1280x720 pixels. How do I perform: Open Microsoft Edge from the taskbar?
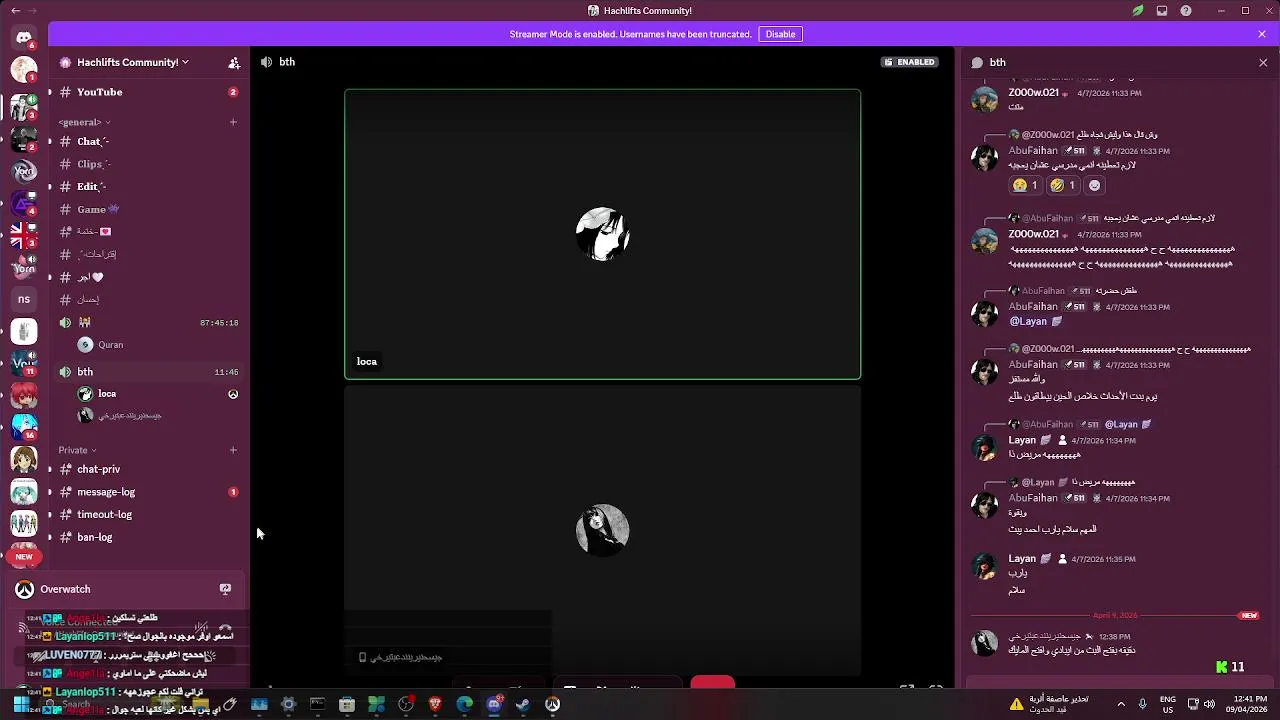click(x=465, y=705)
